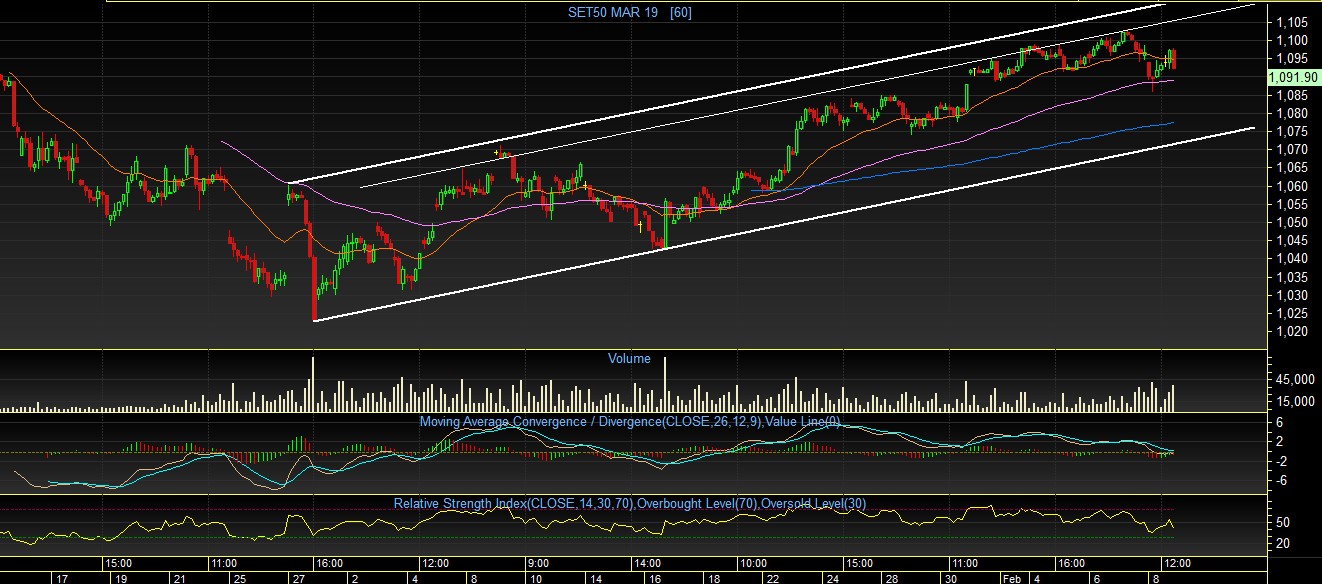
Task: Select the Moving Average Convergence / Divergence indicator title
Action: point(630,422)
